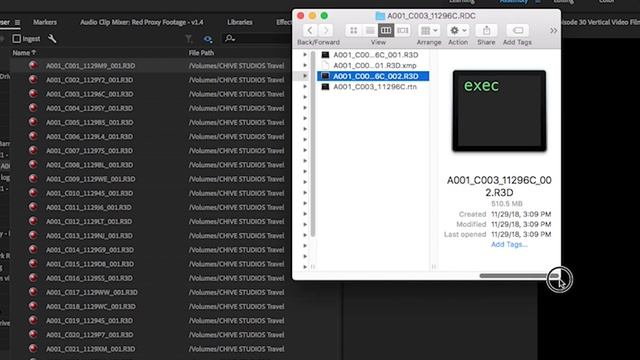Click the Add Tags... link in preview

pos(509,244)
